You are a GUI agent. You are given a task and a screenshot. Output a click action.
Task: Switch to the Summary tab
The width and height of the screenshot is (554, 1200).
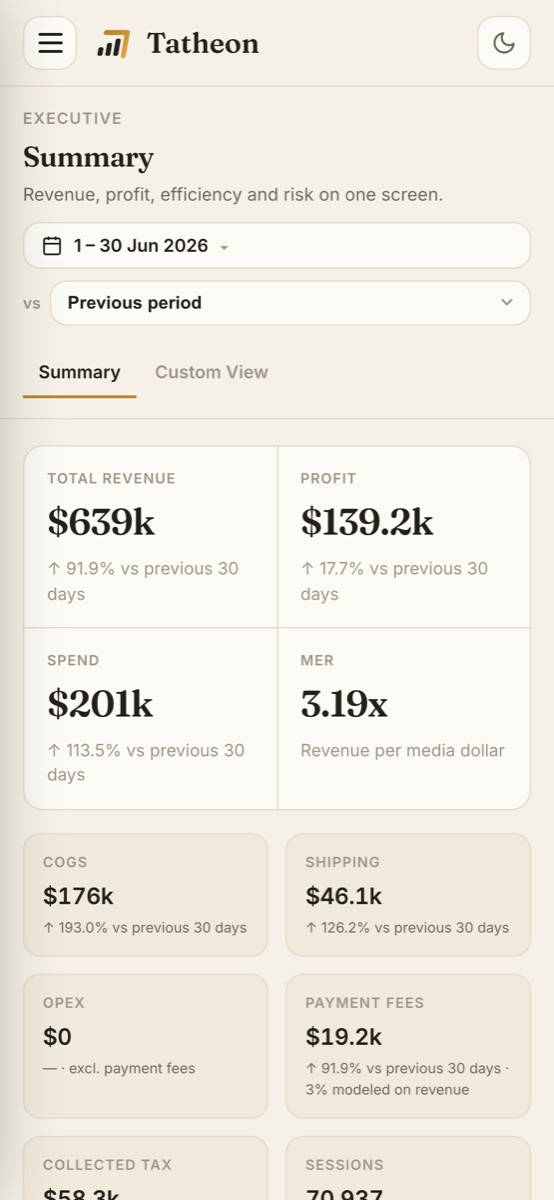point(80,372)
